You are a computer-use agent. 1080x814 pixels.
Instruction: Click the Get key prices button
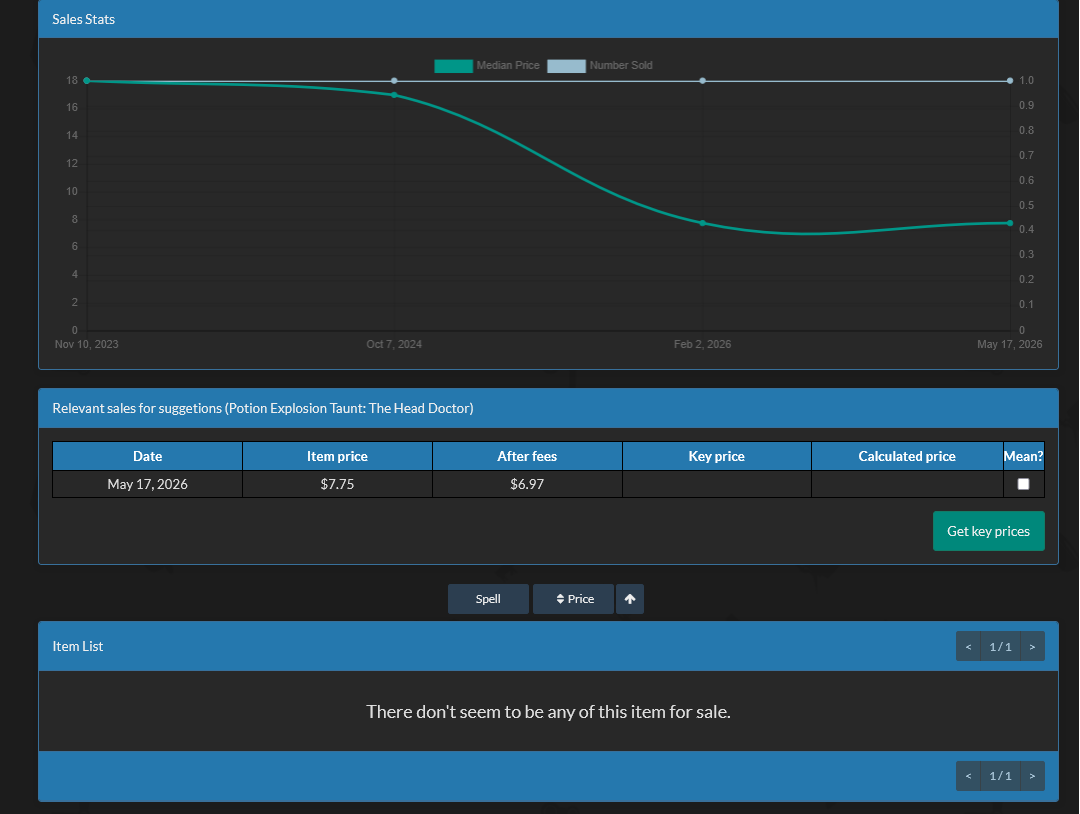point(988,531)
